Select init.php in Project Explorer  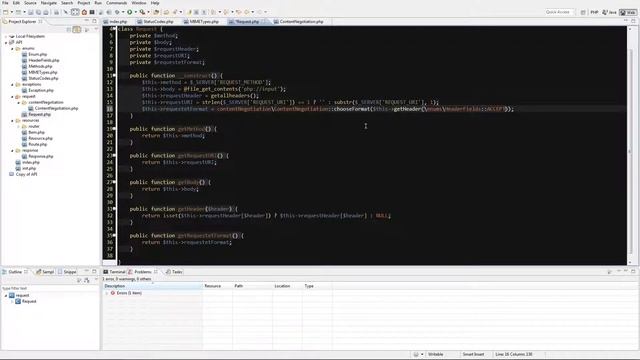coord(29,169)
